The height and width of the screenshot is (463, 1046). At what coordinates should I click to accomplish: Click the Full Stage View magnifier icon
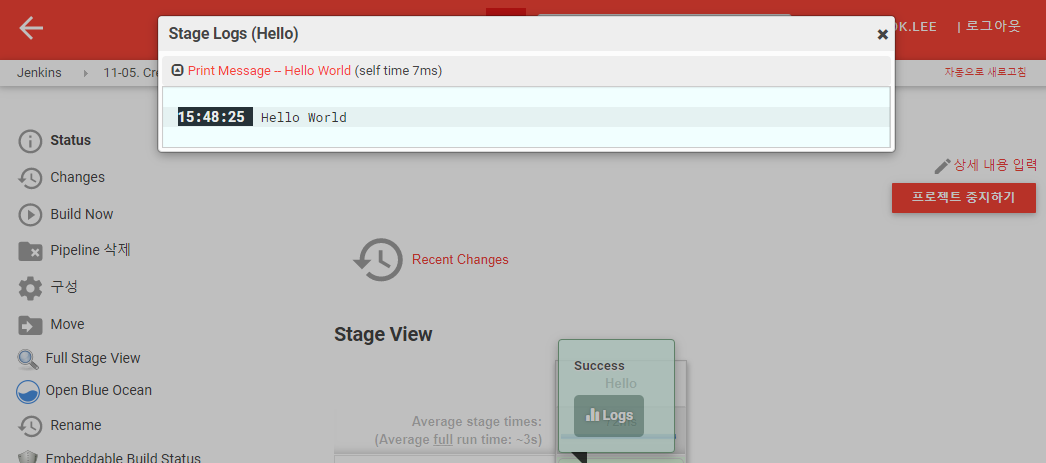28,359
